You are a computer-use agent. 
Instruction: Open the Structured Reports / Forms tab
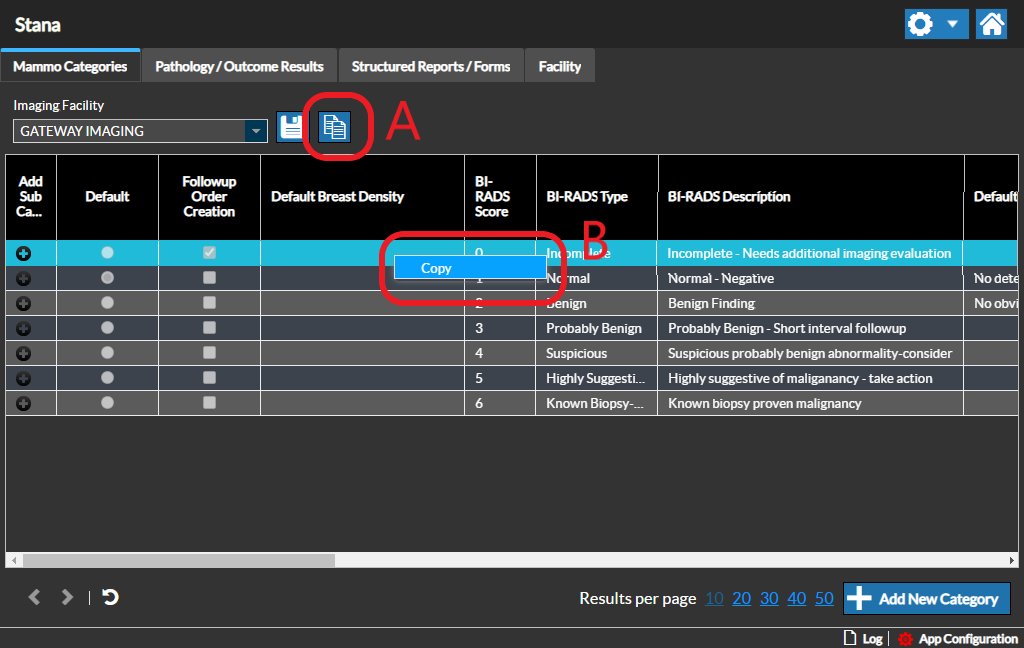click(430, 66)
